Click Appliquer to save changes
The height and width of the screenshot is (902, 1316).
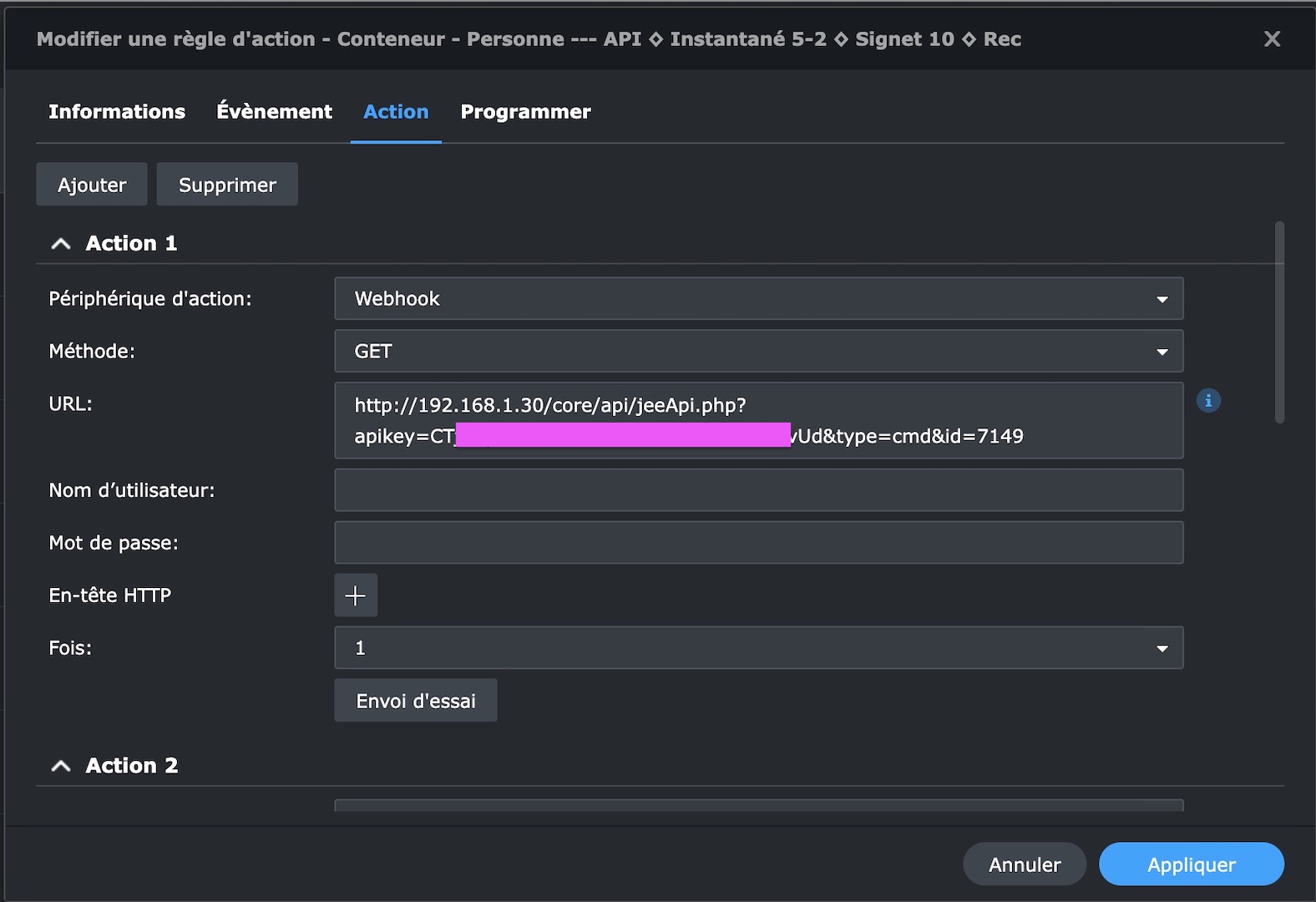[1191, 864]
